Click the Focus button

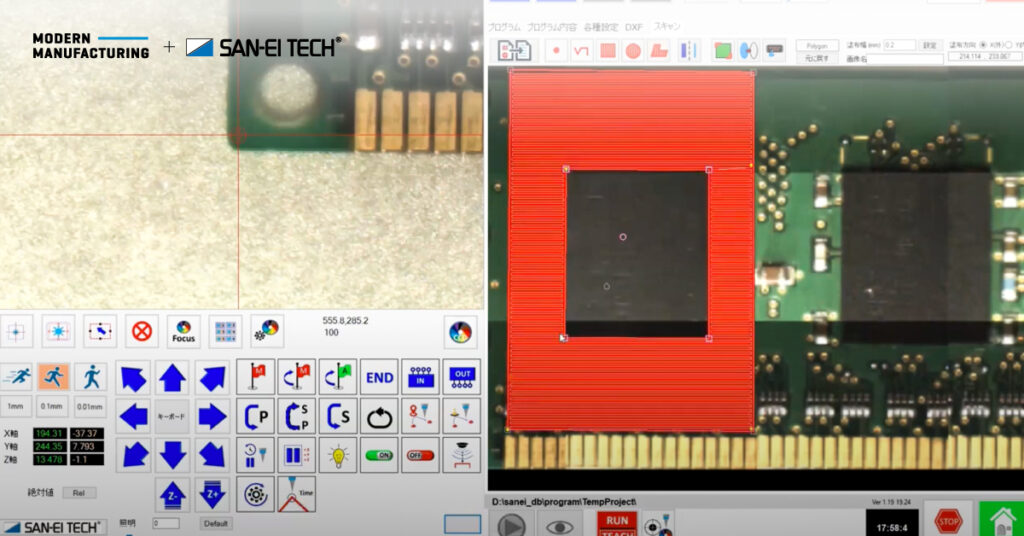point(183,331)
